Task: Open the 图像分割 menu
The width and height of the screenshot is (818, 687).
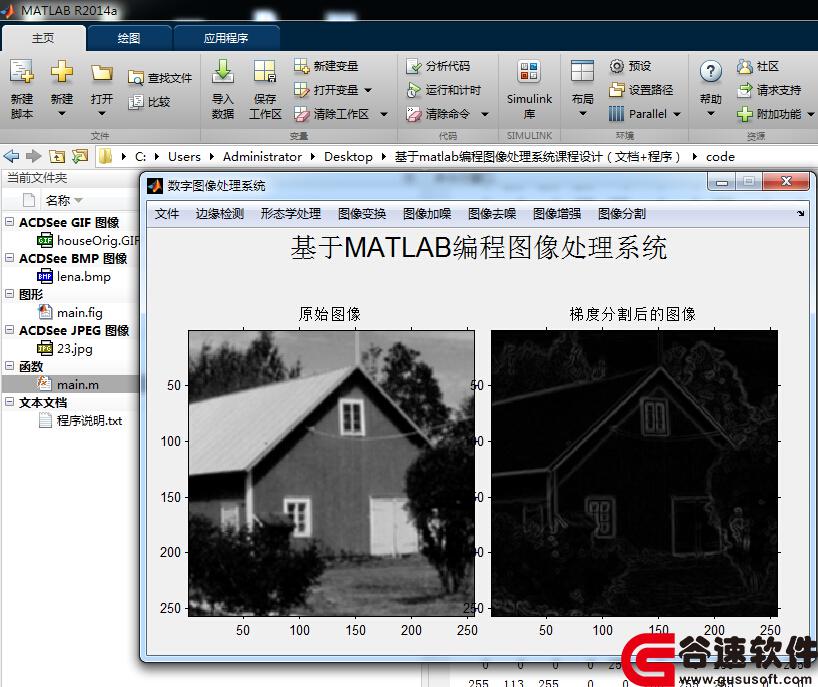Action: click(x=622, y=213)
